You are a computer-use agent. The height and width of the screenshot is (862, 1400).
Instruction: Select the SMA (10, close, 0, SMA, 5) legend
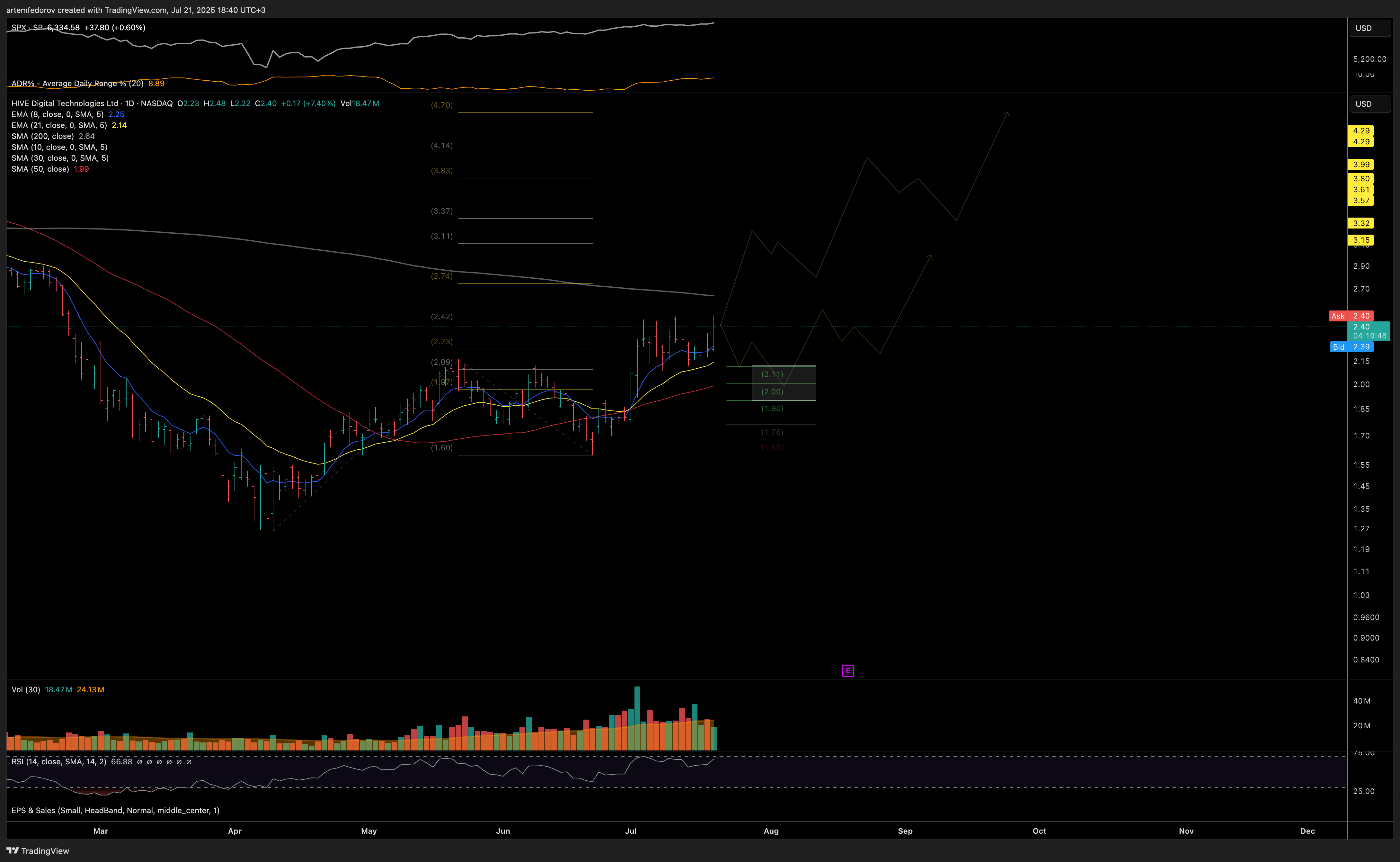tap(59, 147)
